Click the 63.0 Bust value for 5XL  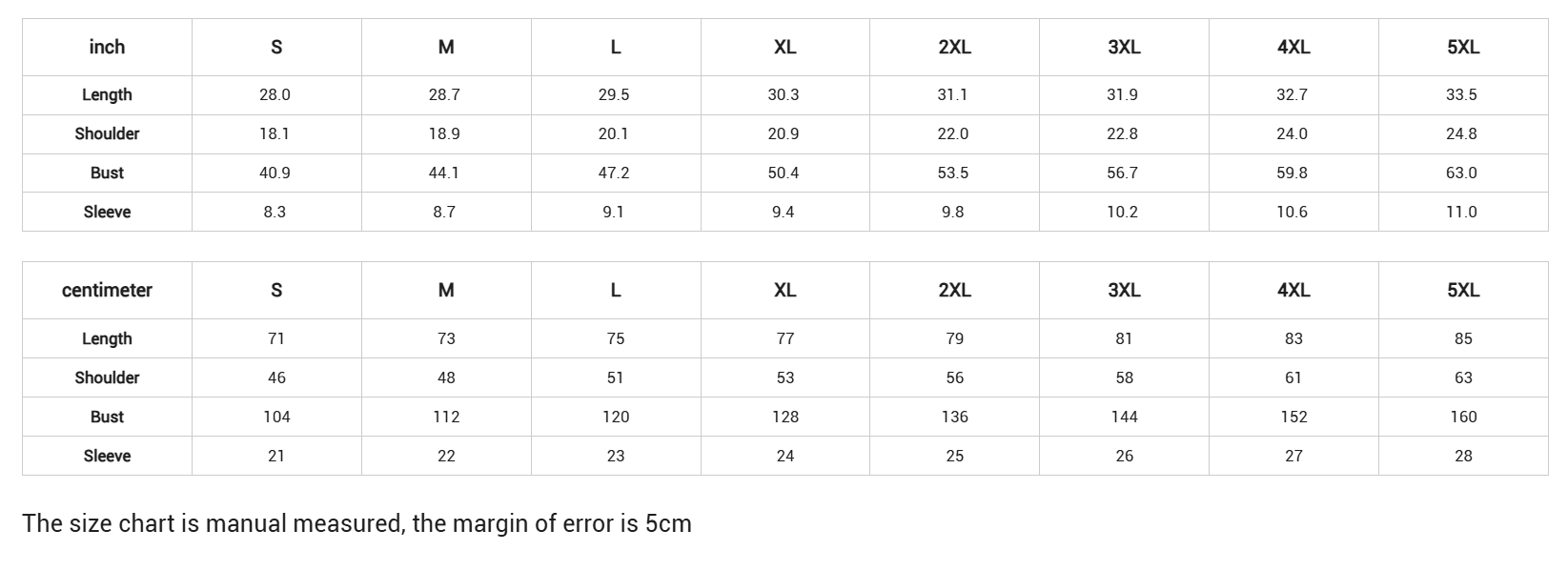click(x=1461, y=173)
